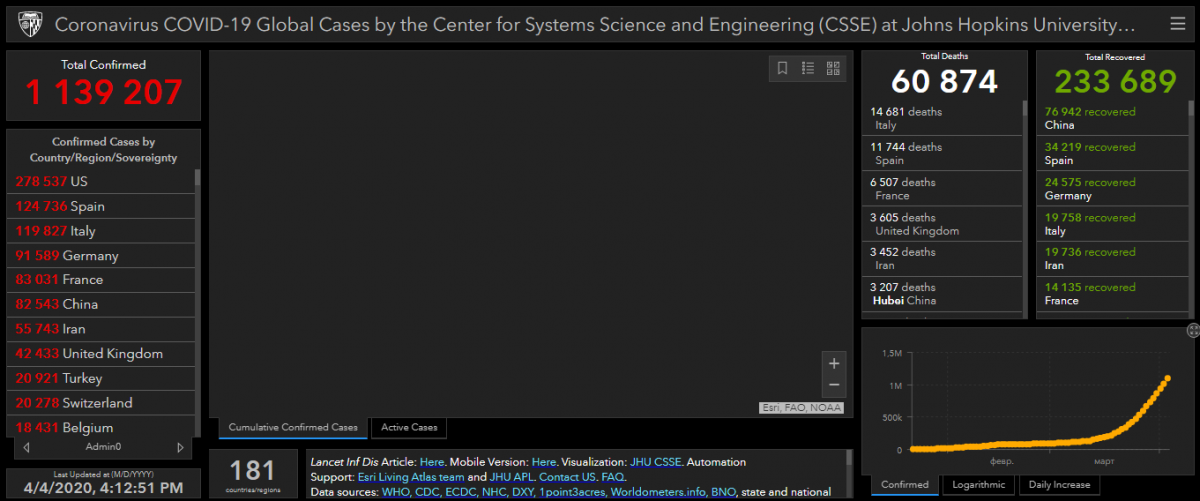This screenshot has height=501, width=1200.
Task: Select United Kingdom row with 42 433 cases
Action: (103, 353)
